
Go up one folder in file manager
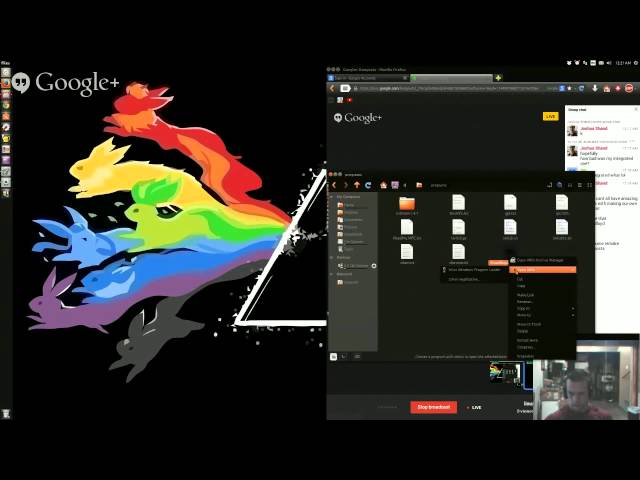coord(357,185)
